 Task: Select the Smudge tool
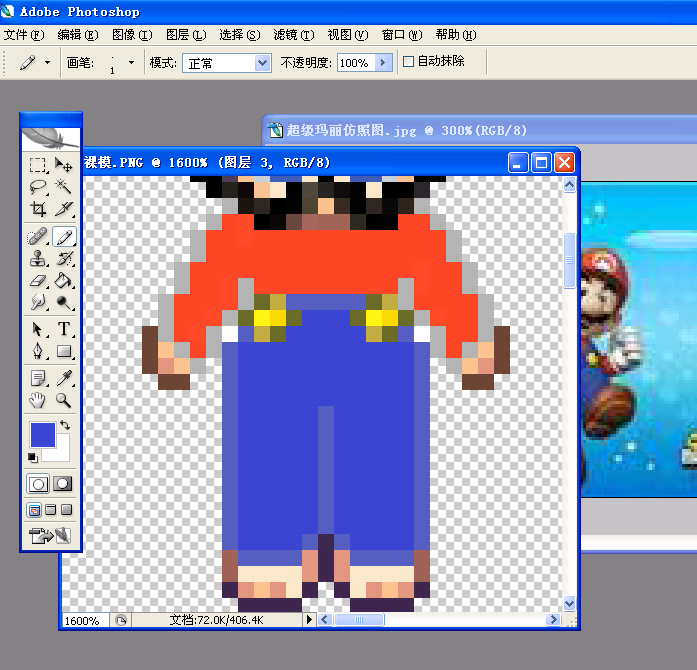point(38,302)
